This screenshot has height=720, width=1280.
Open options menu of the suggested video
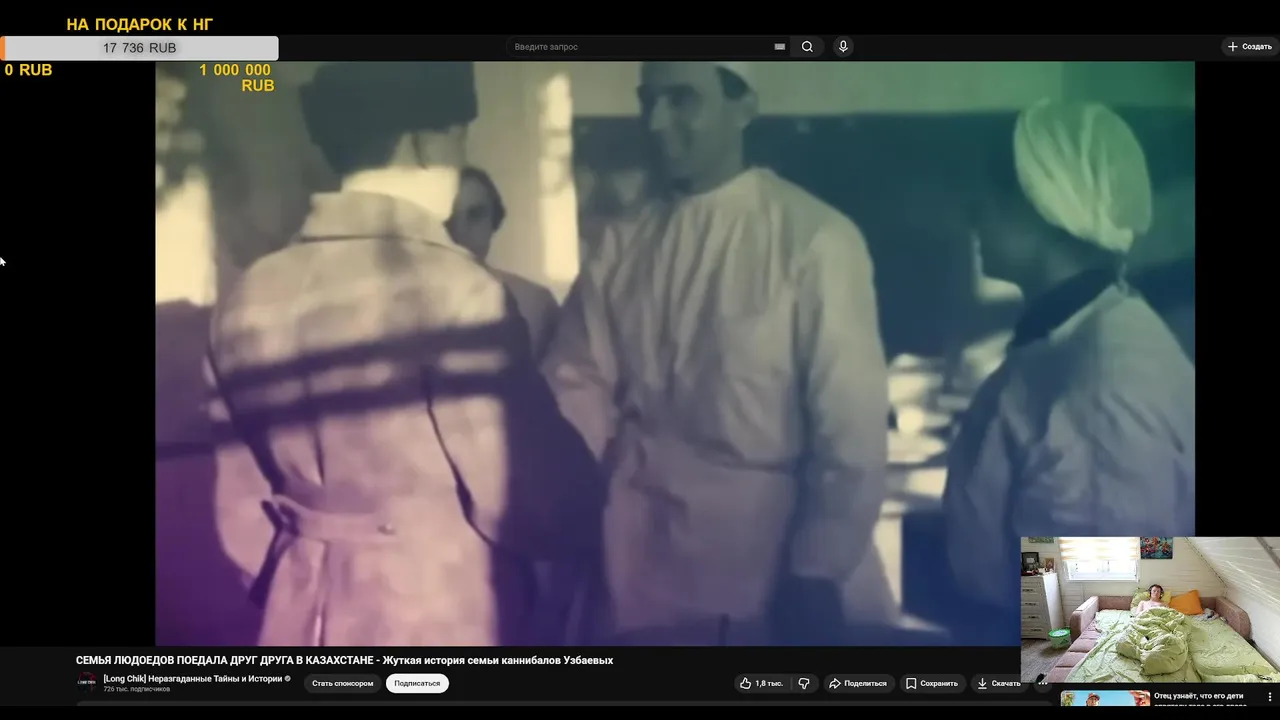point(1270,697)
